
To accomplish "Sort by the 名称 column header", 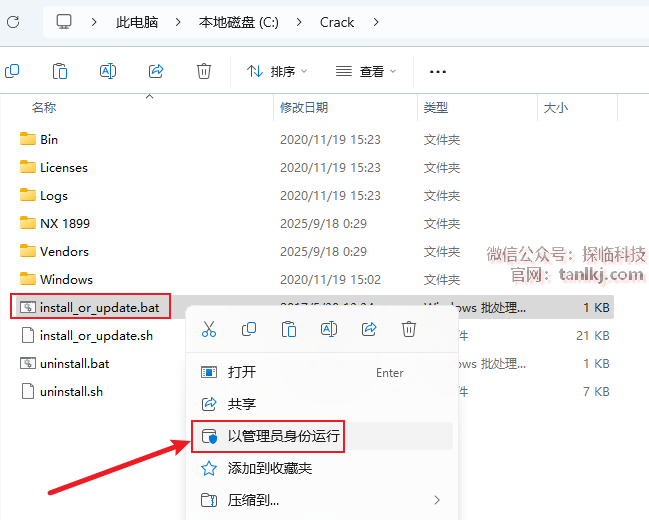I will coord(44,108).
